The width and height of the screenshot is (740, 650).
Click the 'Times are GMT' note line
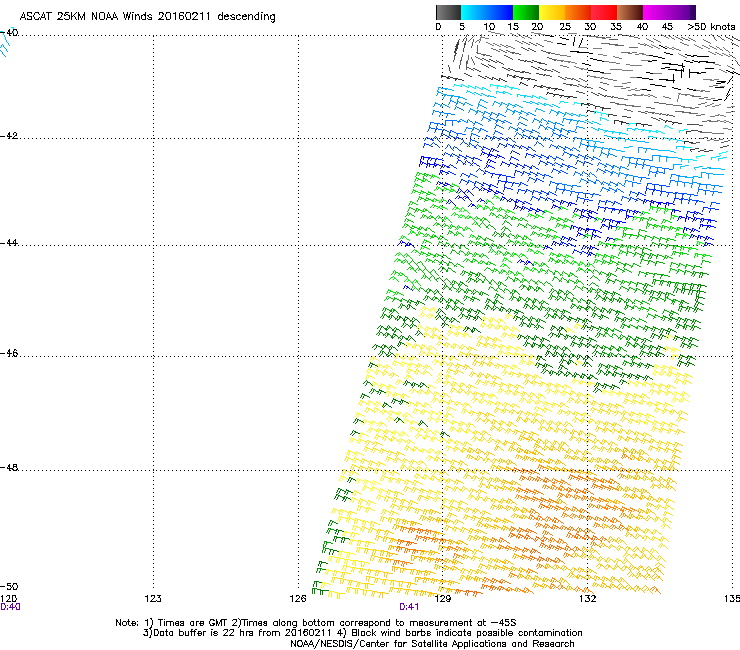(316, 623)
